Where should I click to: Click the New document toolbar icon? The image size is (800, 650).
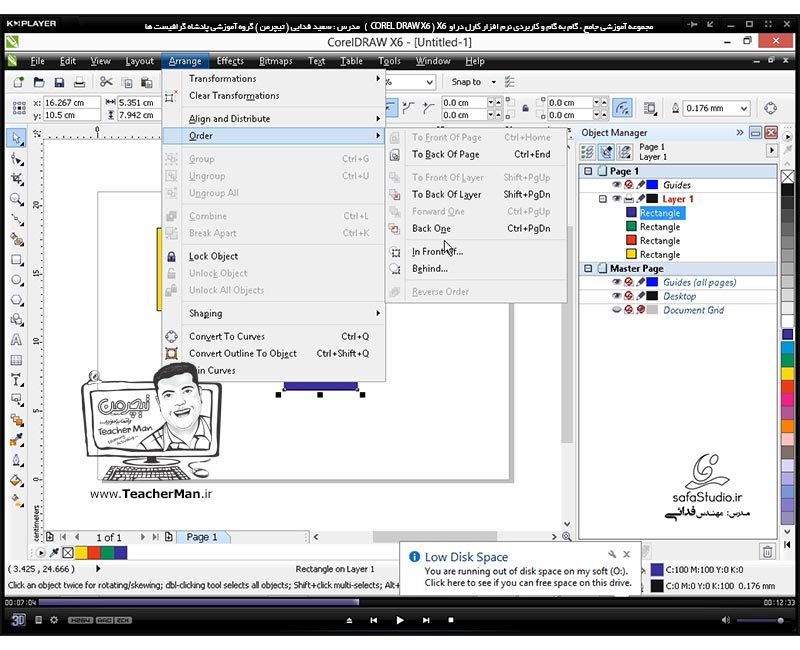point(19,82)
